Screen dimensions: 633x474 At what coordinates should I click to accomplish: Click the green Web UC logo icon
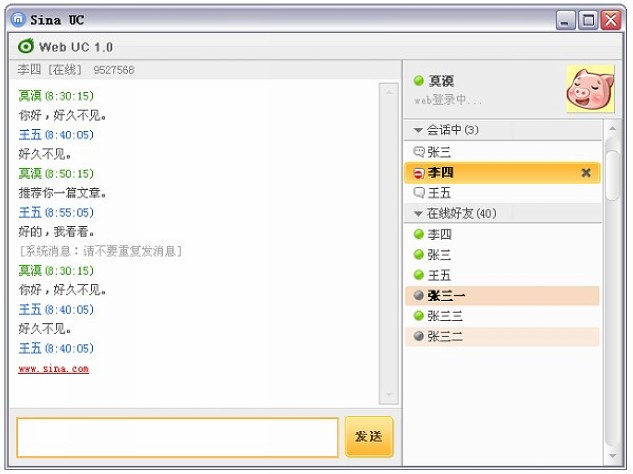(26, 46)
